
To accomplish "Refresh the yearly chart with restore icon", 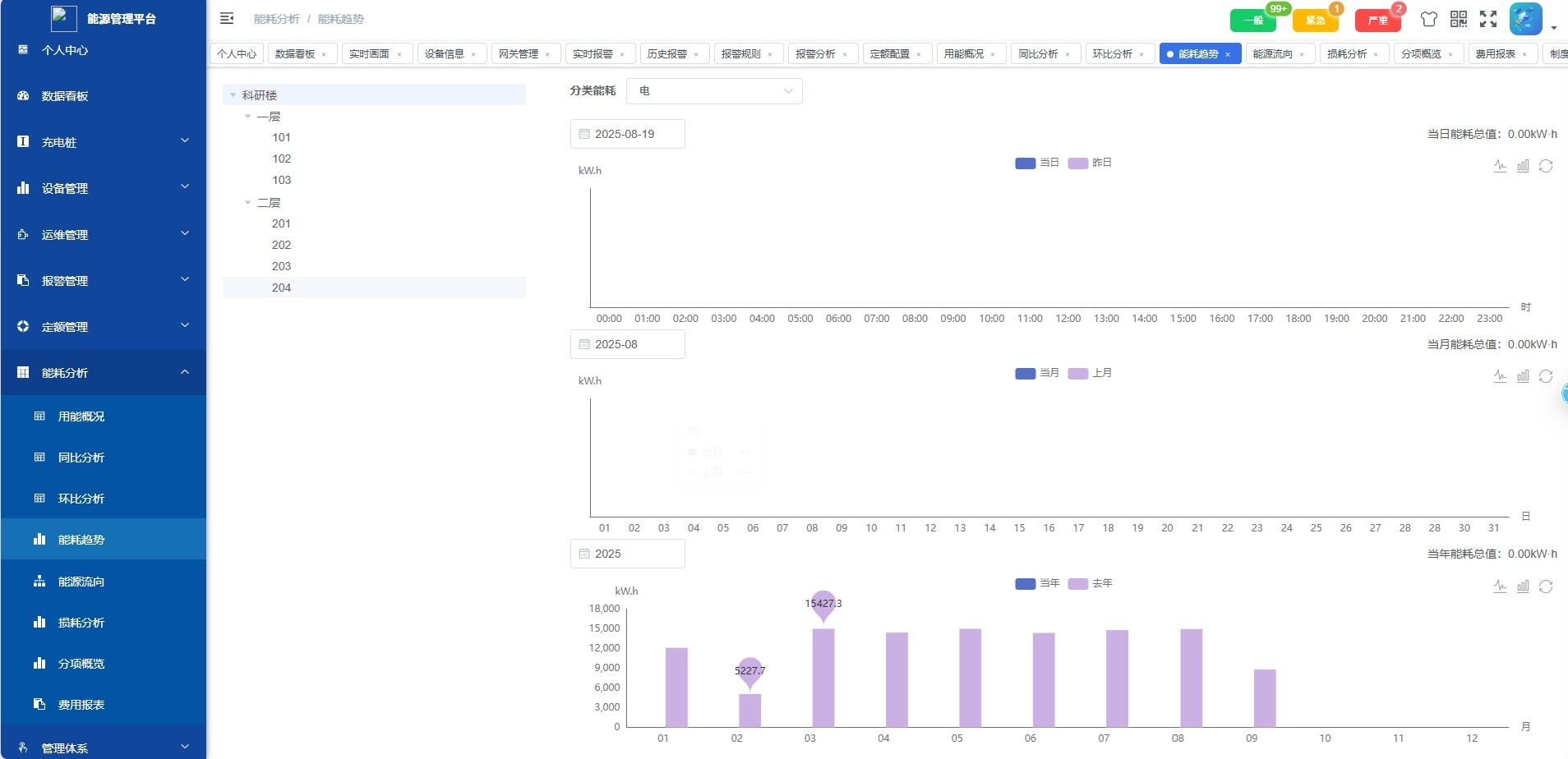I will pos(1546,586).
